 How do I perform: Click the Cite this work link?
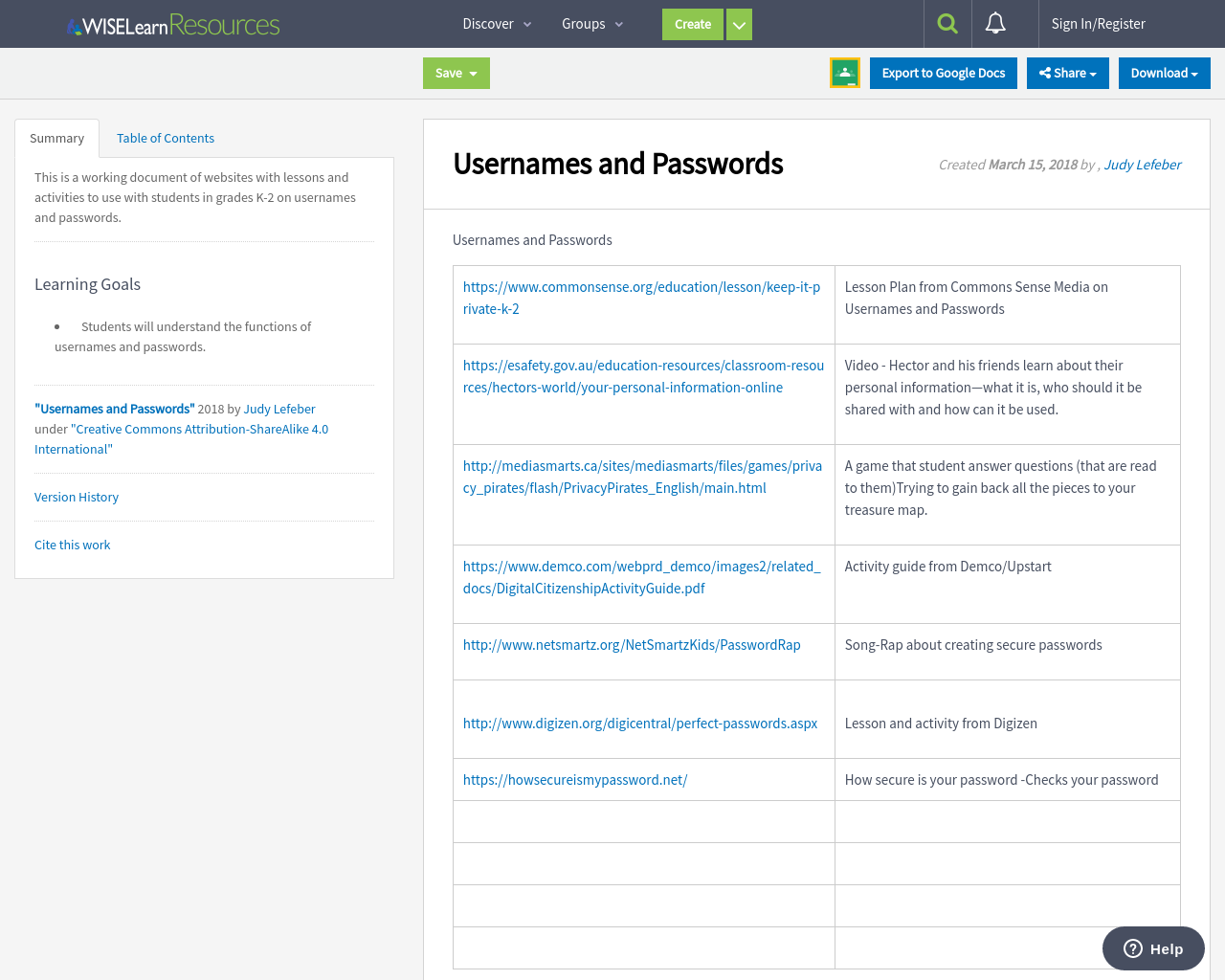click(72, 545)
